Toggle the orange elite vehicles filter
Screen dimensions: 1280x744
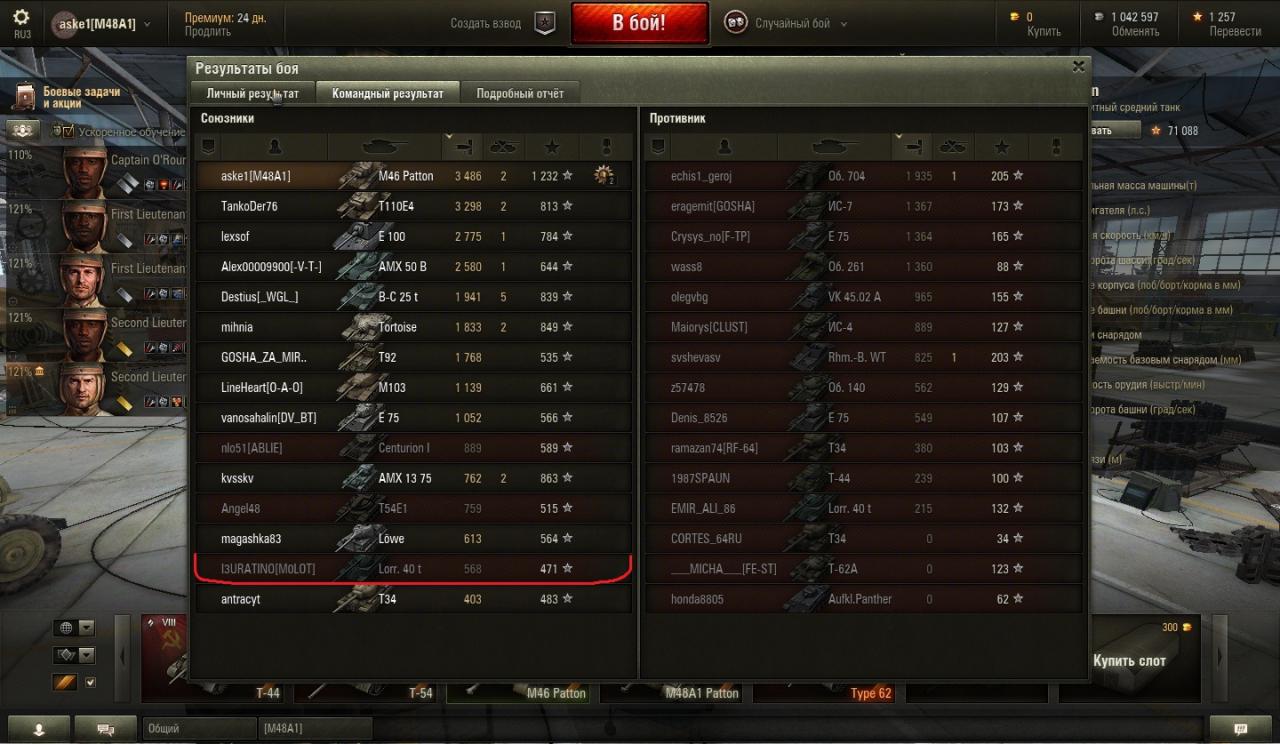click(x=65, y=682)
